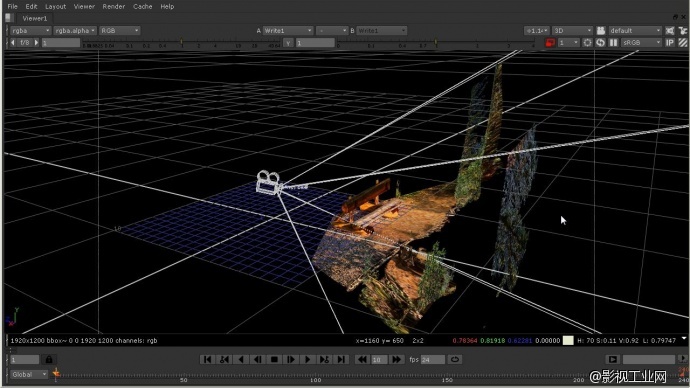Open the wipe compositing mode dropdown

click(x=332, y=31)
